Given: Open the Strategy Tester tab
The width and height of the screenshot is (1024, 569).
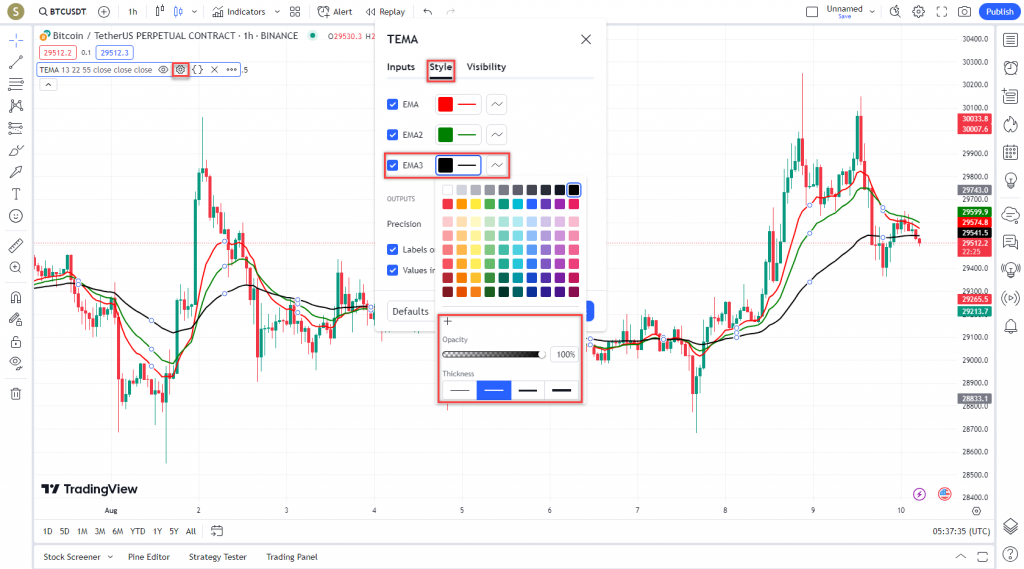Looking at the screenshot, I should (217, 557).
